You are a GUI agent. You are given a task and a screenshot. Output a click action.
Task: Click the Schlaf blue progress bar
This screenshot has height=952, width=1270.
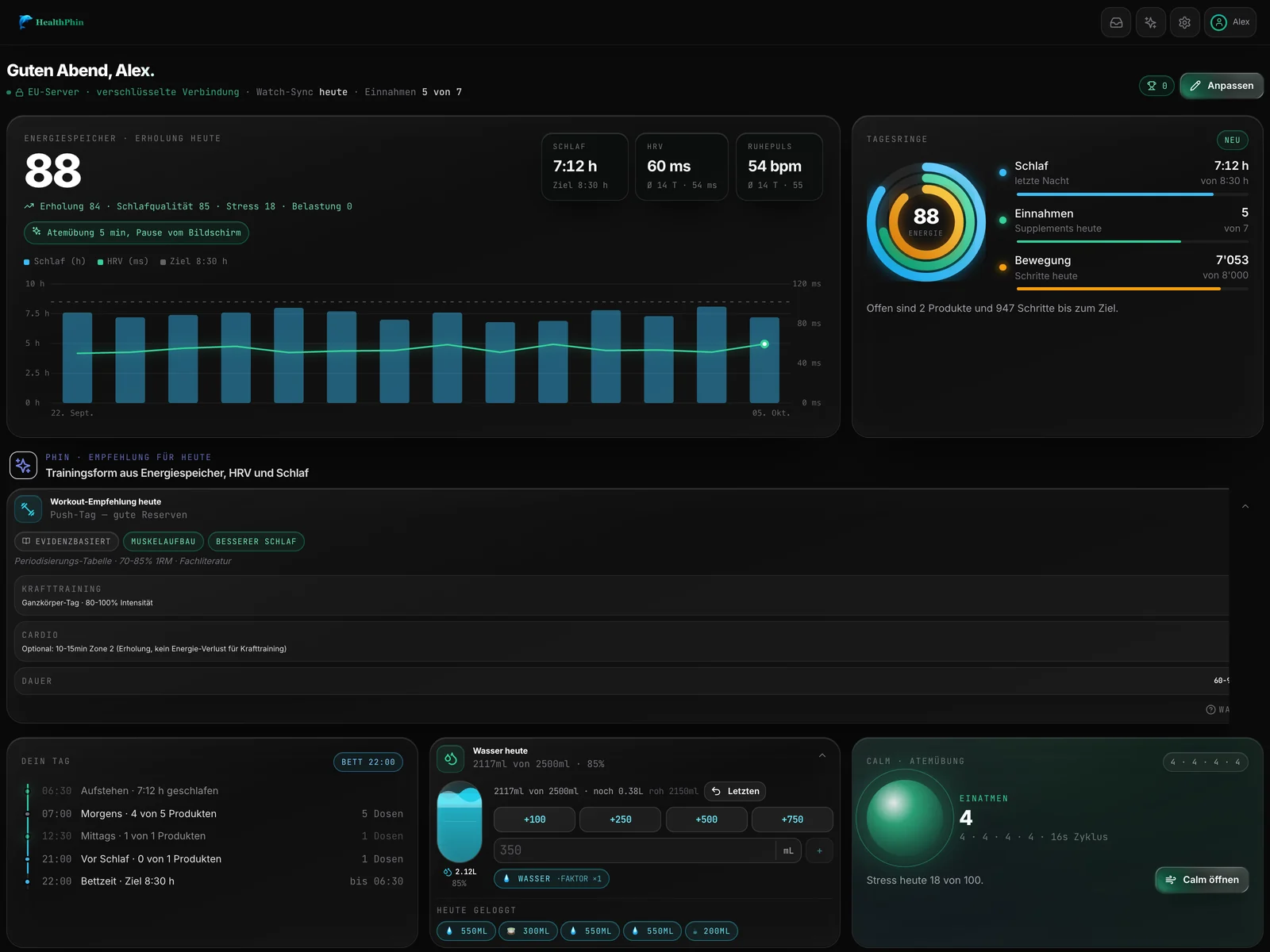[1131, 194]
